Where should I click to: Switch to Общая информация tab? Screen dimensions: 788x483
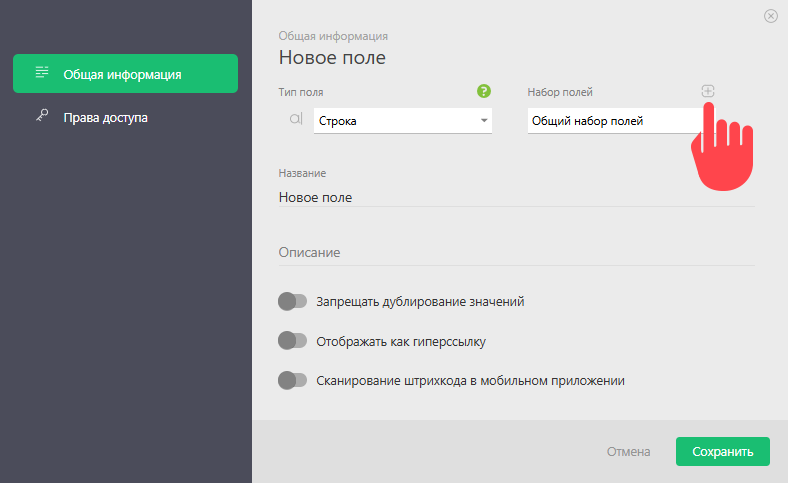click(125, 73)
